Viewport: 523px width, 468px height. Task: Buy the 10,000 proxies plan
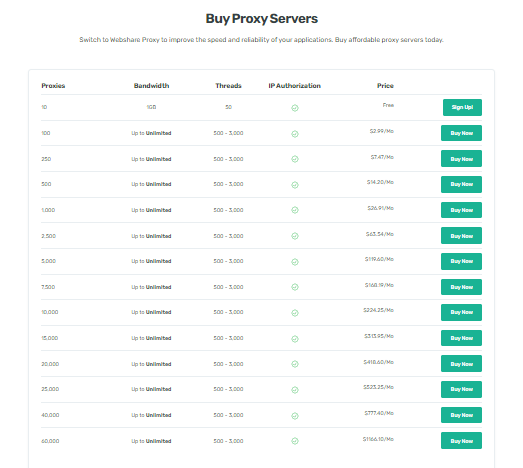tap(461, 312)
